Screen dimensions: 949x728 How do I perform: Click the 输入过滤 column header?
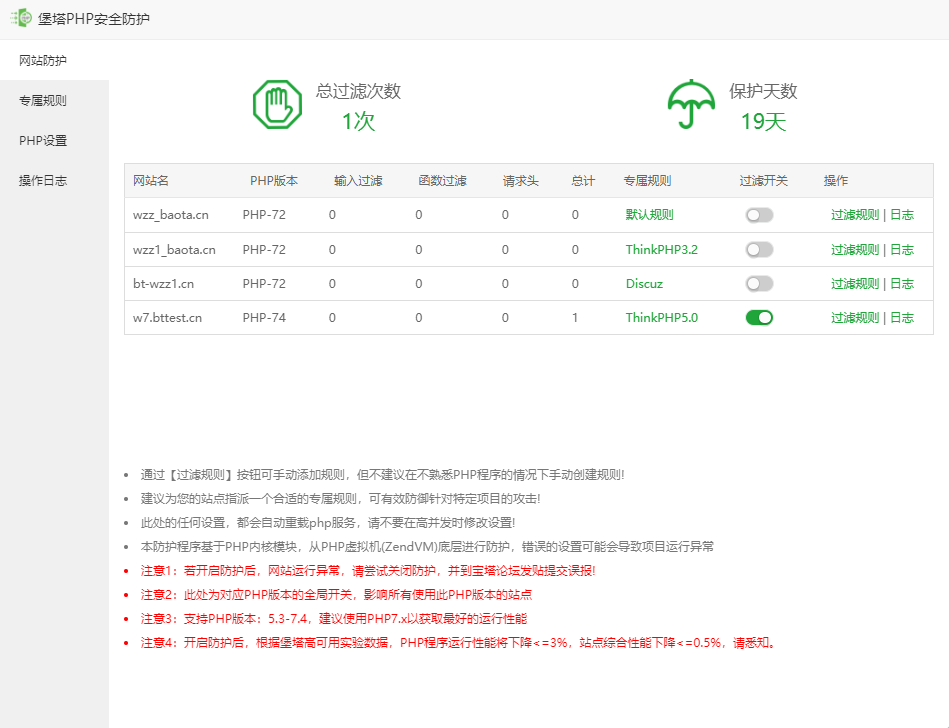pyautogui.click(x=358, y=180)
